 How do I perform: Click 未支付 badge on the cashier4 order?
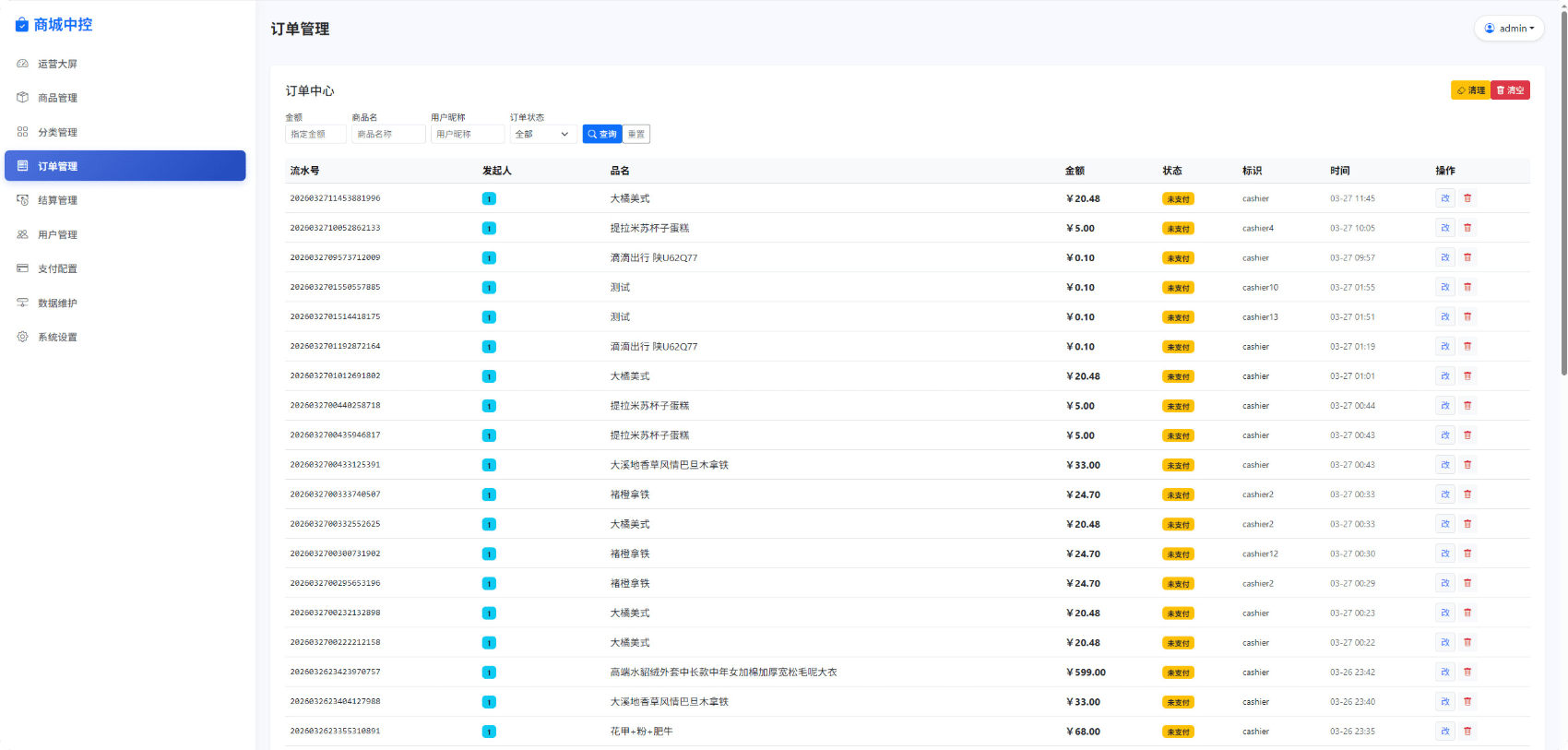[x=1178, y=229]
